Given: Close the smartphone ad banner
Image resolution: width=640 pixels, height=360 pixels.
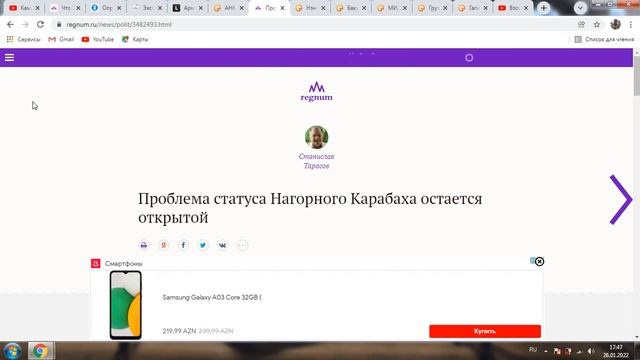Looking at the screenshot, I should pos(539,261).
